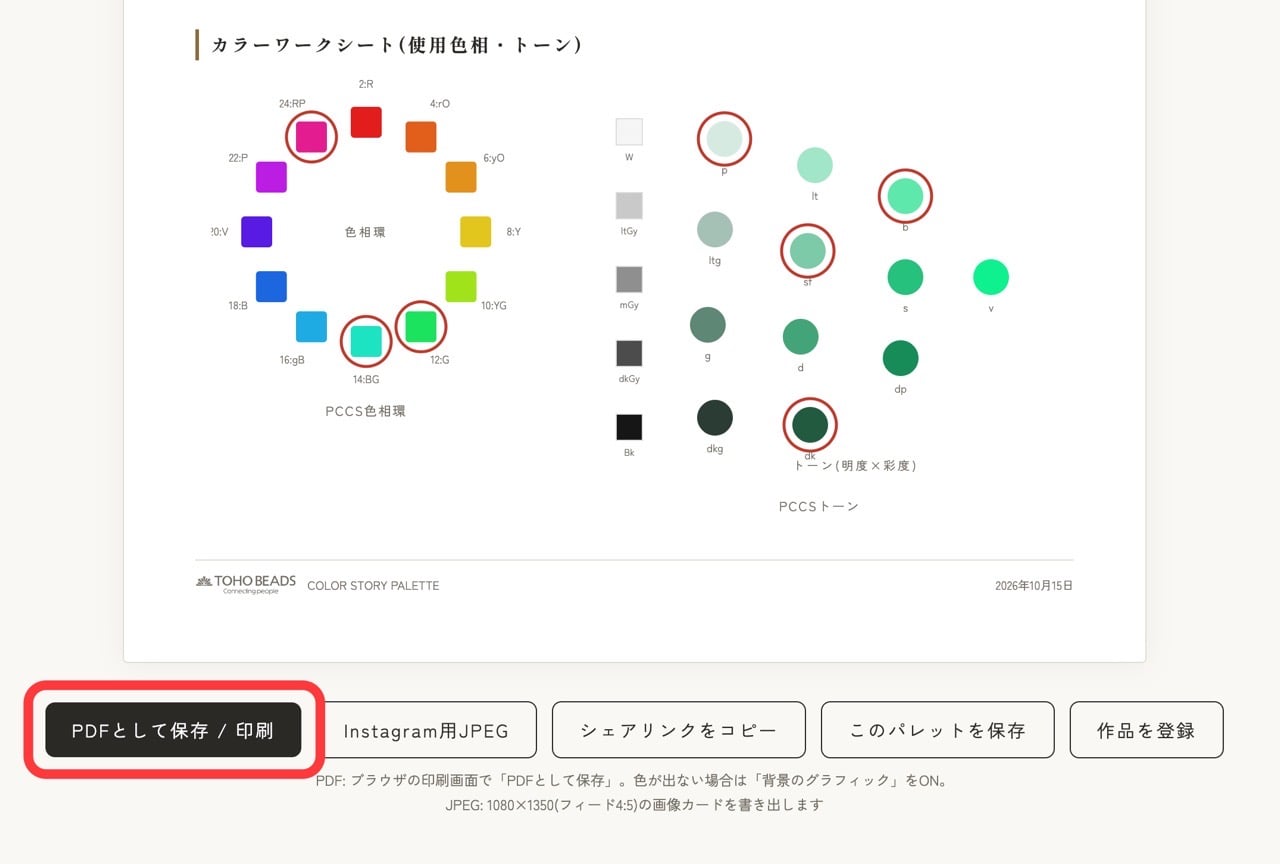Choose the circled sf soft tone dot

pos(807,251)
